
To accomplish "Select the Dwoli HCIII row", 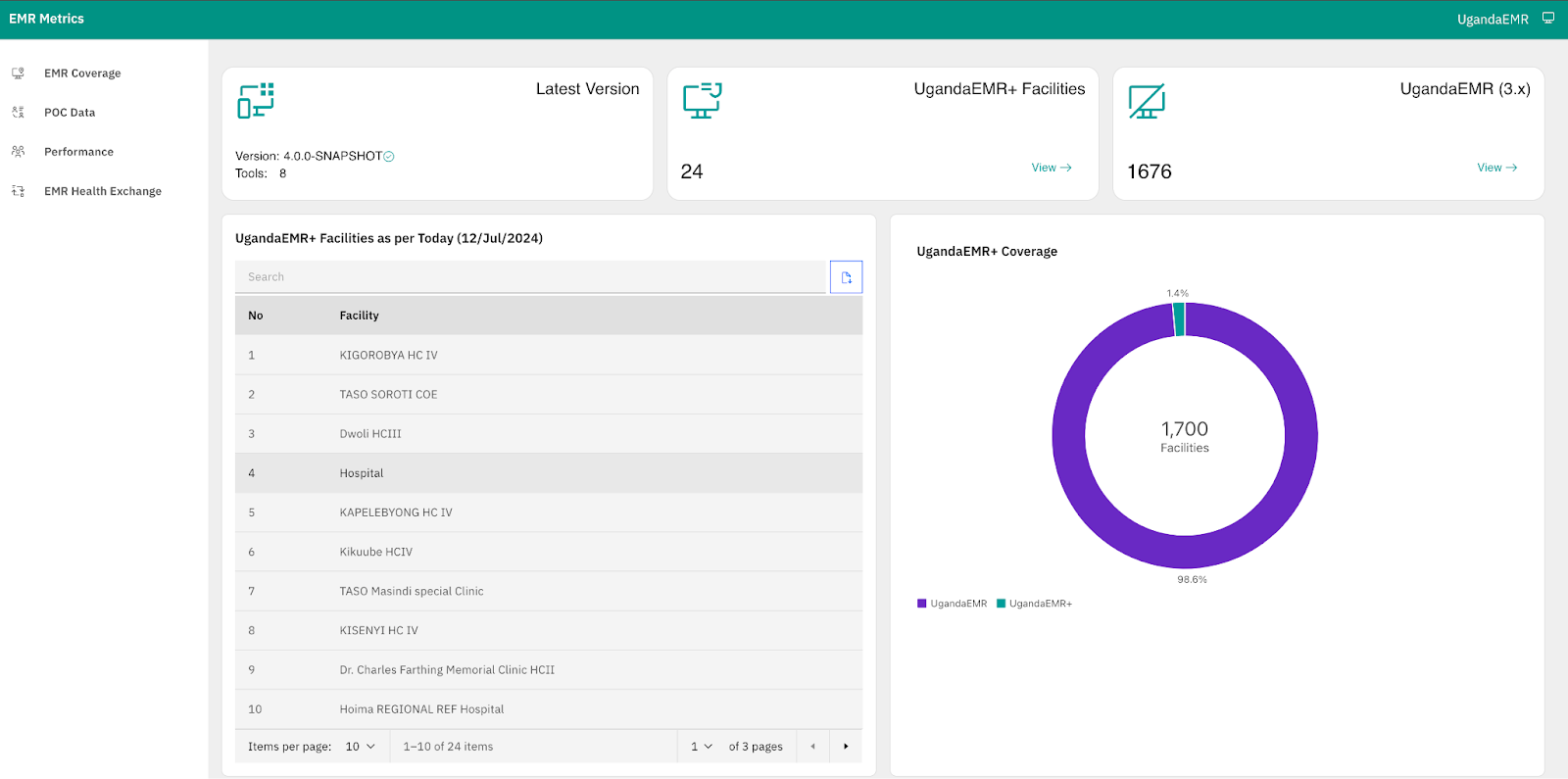I will point(549,433).
